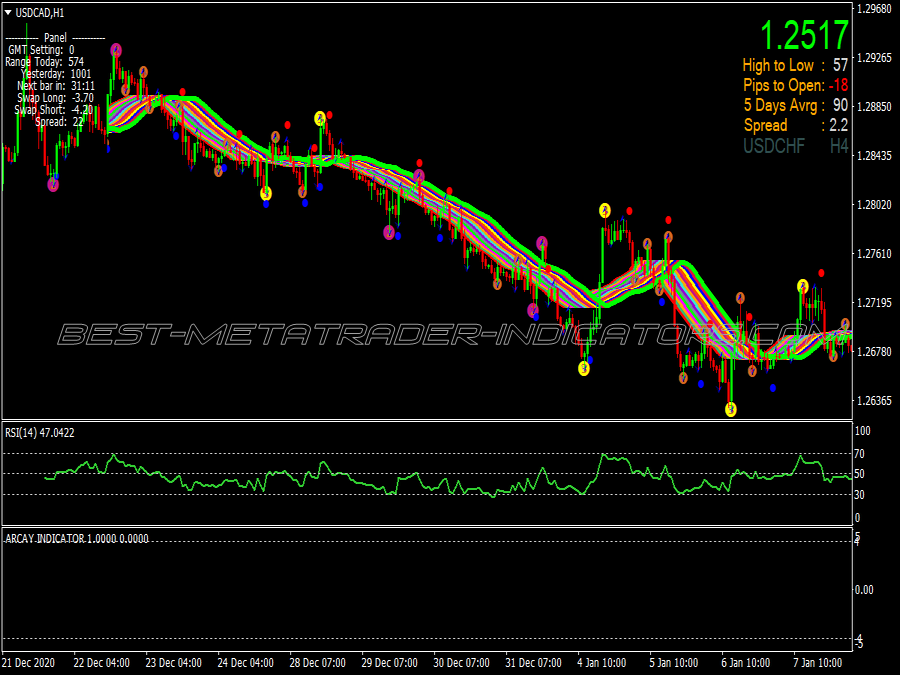Click the 1.27195 price axis label
This screenshot has width=900, height=675.
(874, 302)
